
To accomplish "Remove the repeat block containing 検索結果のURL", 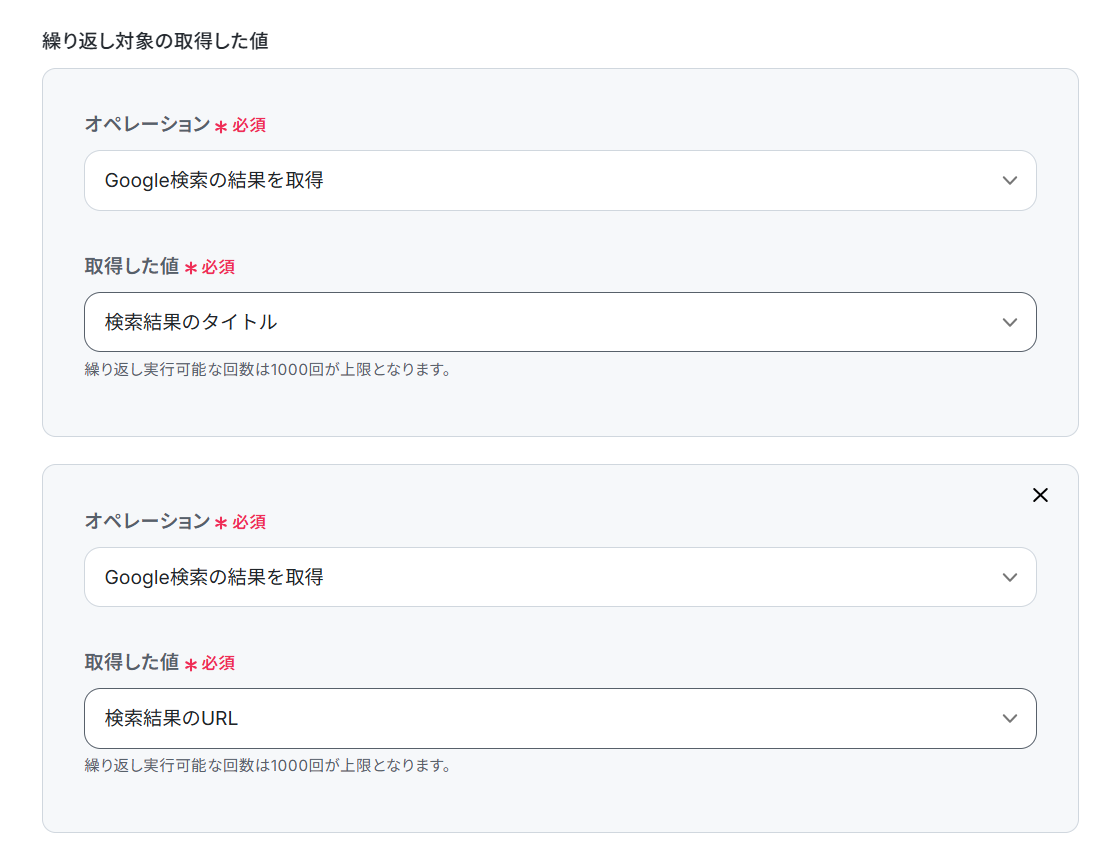I will pos(1040,495).
